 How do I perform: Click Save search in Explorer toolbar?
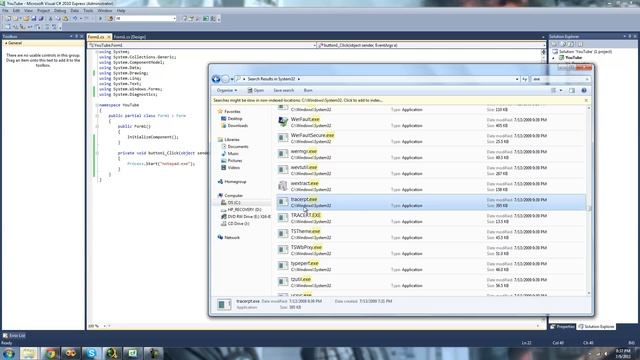pos(283,90)
